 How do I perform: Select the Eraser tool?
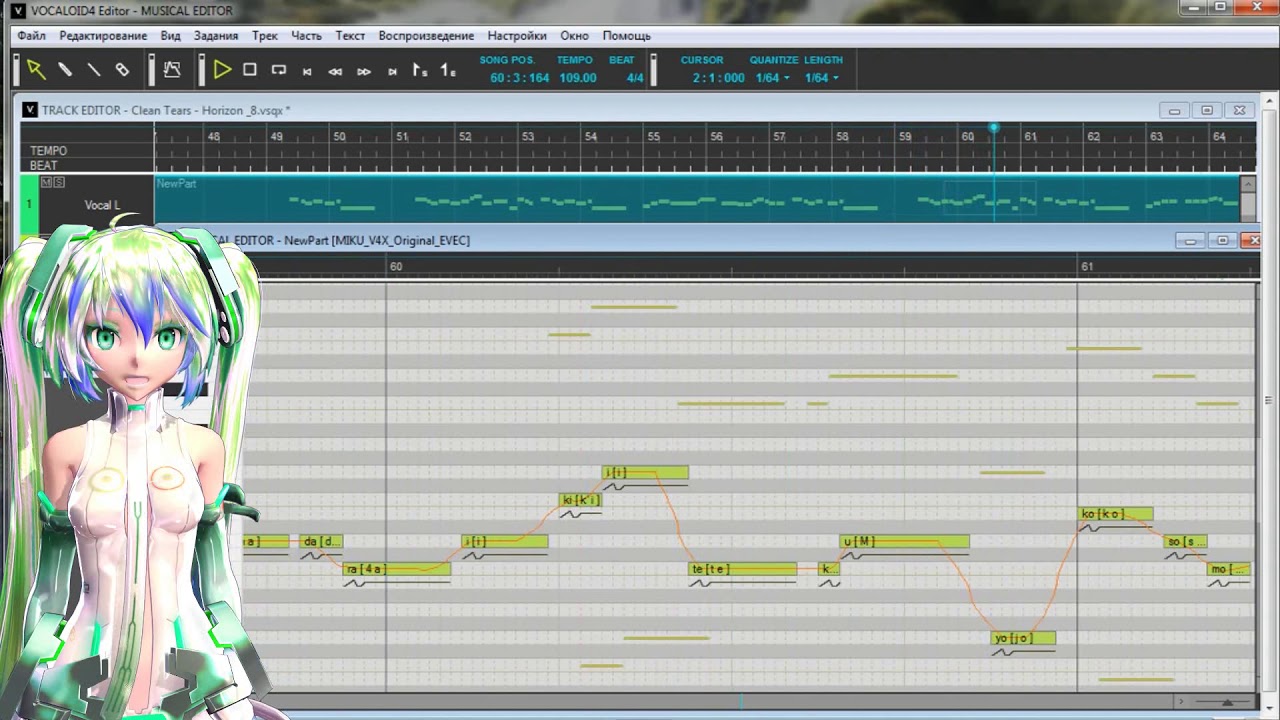point(122,70)
